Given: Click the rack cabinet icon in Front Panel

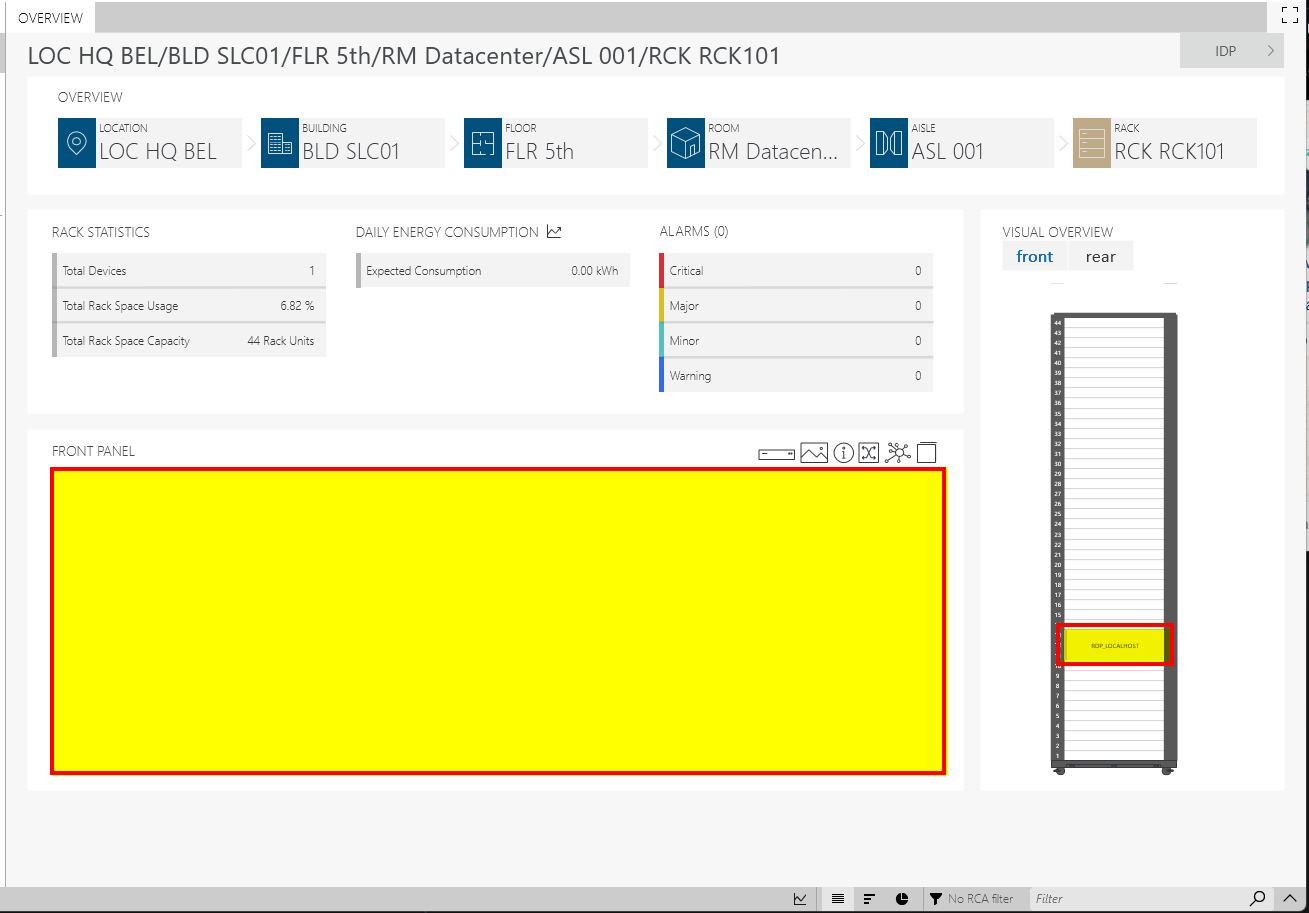Looking at the screenshot, I should (x=927, y=453).
